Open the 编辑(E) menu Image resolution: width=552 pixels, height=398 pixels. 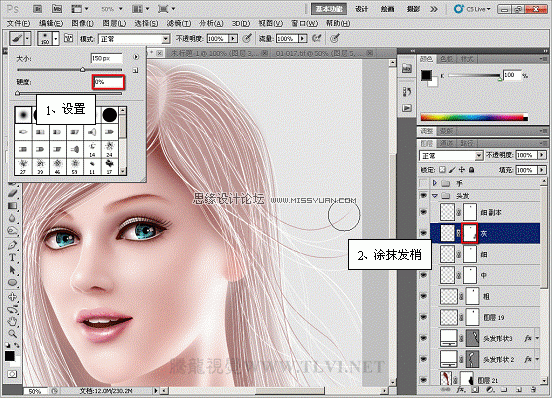tap(51, 23)
